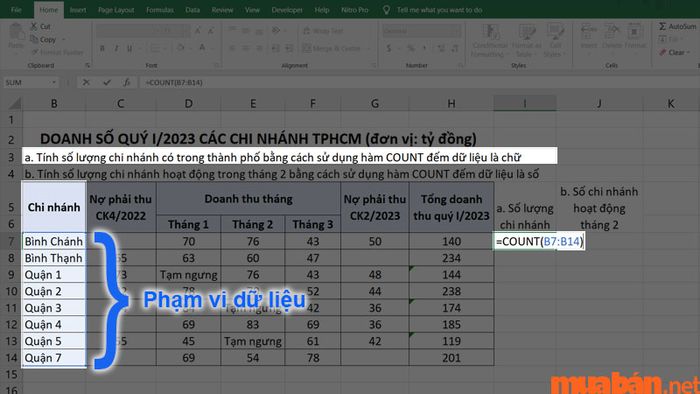The height and width of the screenshot is (394, 700).
Task: Align text left in Alignment group
Action: pyautogui.click(x=232, y=48)
